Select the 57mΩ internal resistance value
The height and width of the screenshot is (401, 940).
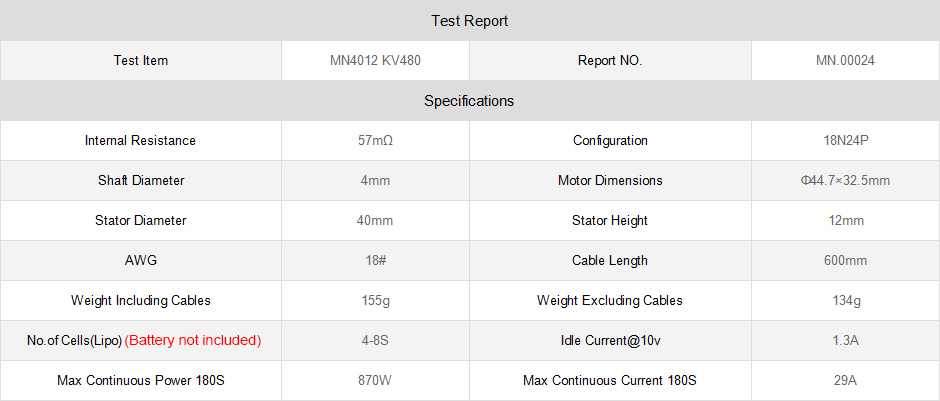point(375,141)
